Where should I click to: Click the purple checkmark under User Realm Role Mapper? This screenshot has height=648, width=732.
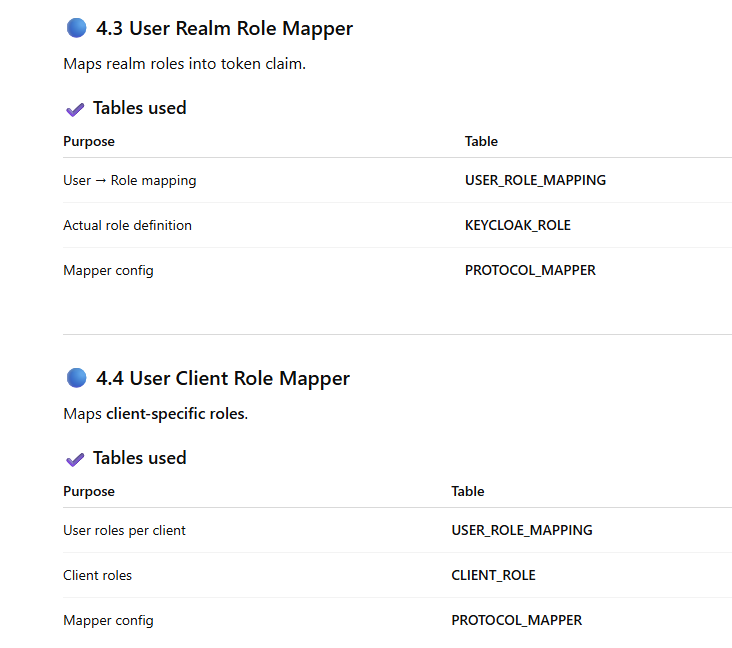tap(74, 109)
